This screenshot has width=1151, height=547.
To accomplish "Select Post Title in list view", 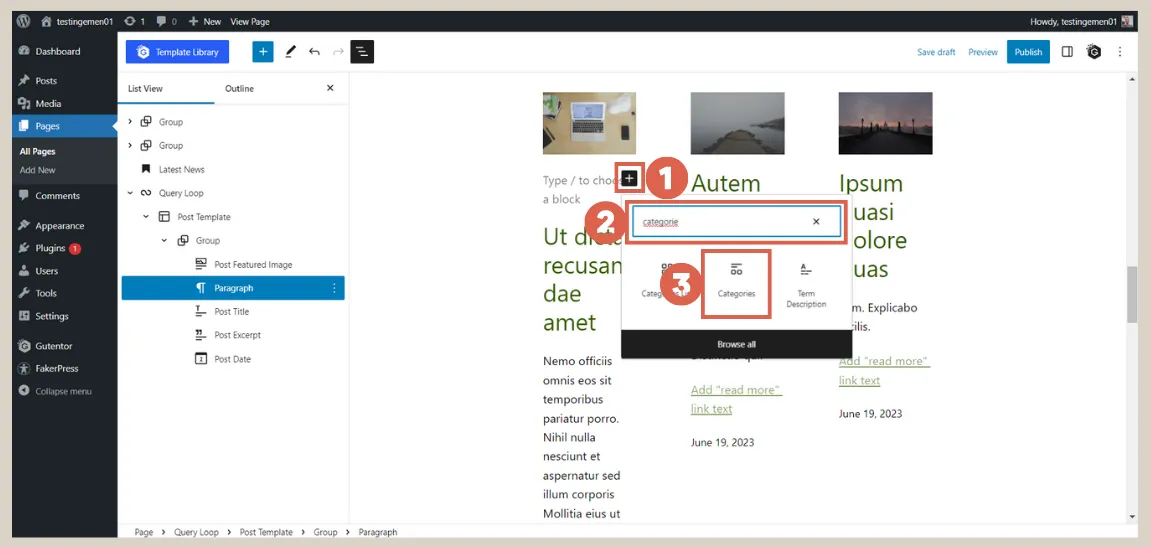I will [233, 312].
